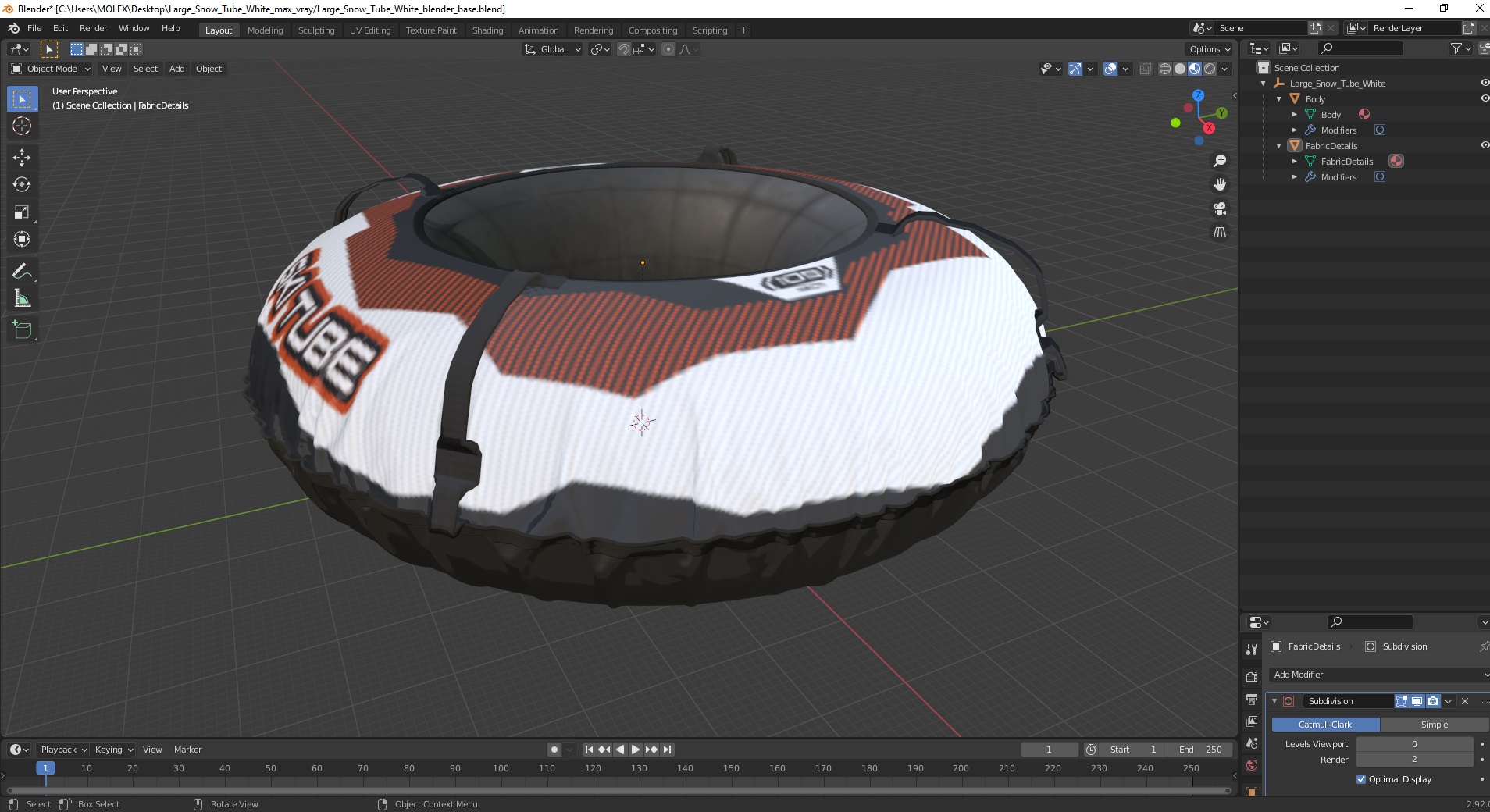
Task: Click the pan view hand icon
Action: pos(1220,184)
